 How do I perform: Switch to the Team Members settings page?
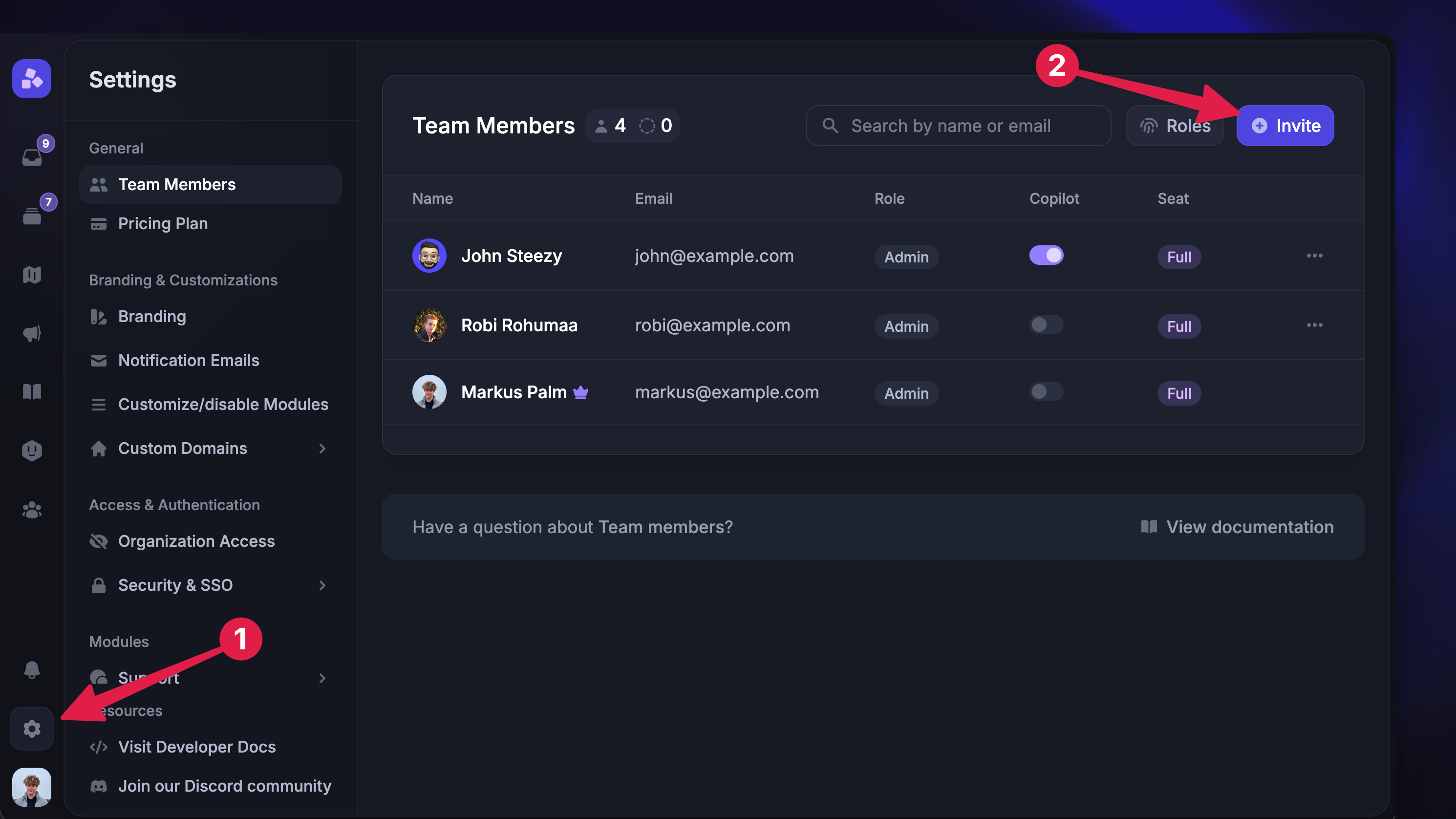coord(177,184)
